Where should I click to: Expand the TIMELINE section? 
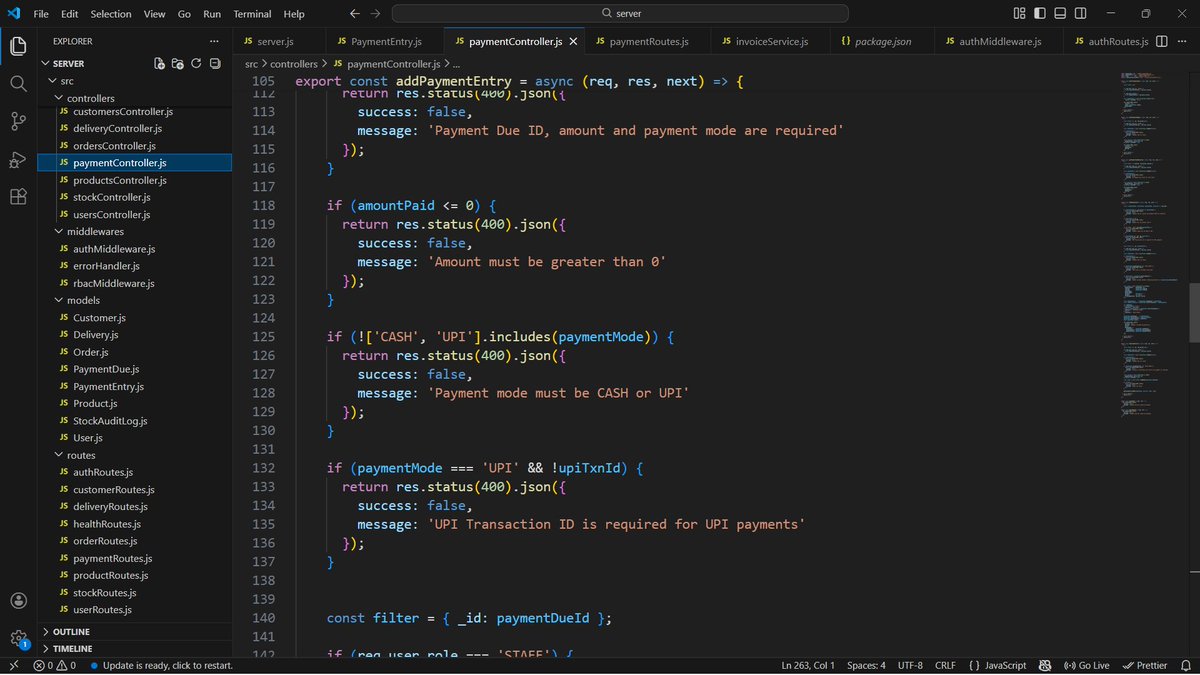tap(72, 649)
